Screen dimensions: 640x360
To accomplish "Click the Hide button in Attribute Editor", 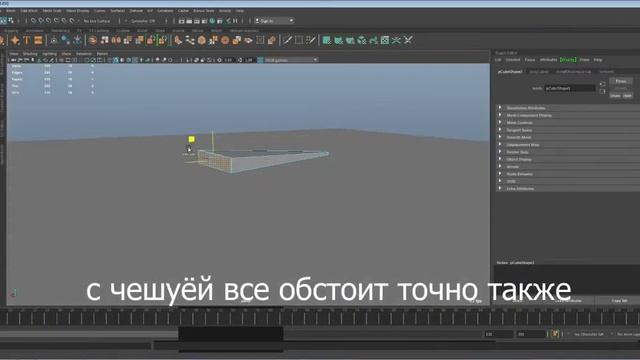I will (627, 96).
